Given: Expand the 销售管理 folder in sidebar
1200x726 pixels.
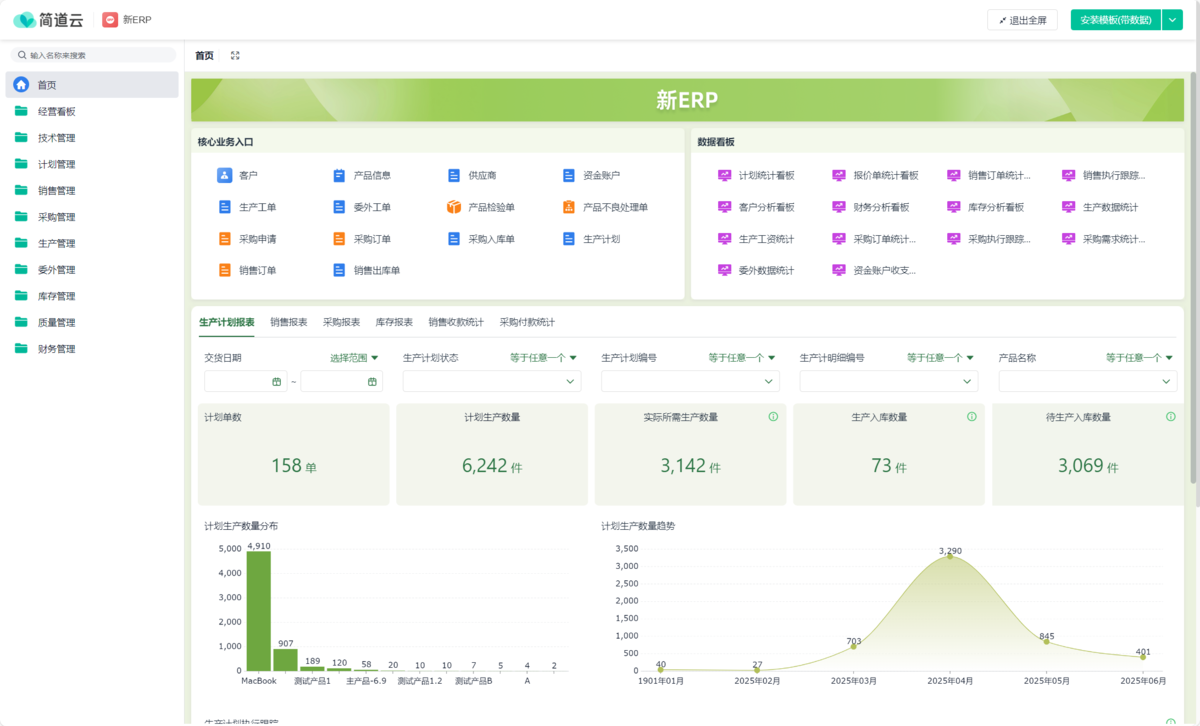Looking at the screenshot, I should click(57, 190).
